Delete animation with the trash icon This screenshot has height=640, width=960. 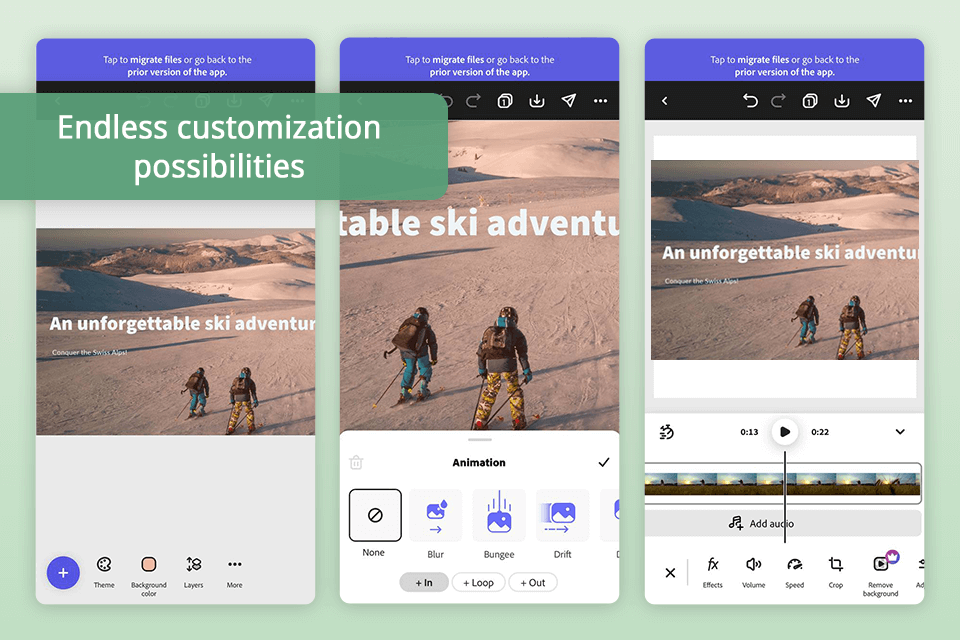pos(356,462)
